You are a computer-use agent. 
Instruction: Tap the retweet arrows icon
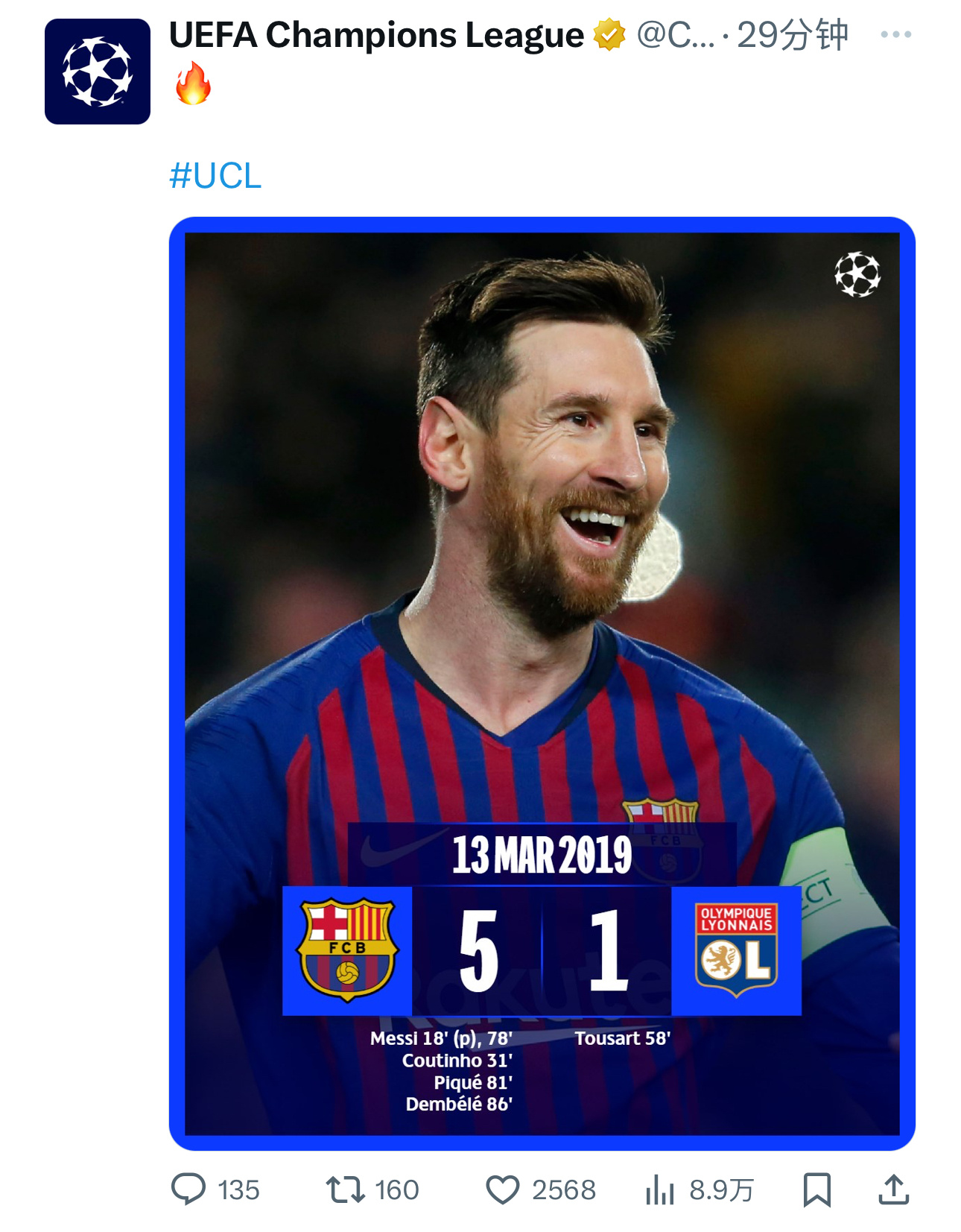(345, 1190)
